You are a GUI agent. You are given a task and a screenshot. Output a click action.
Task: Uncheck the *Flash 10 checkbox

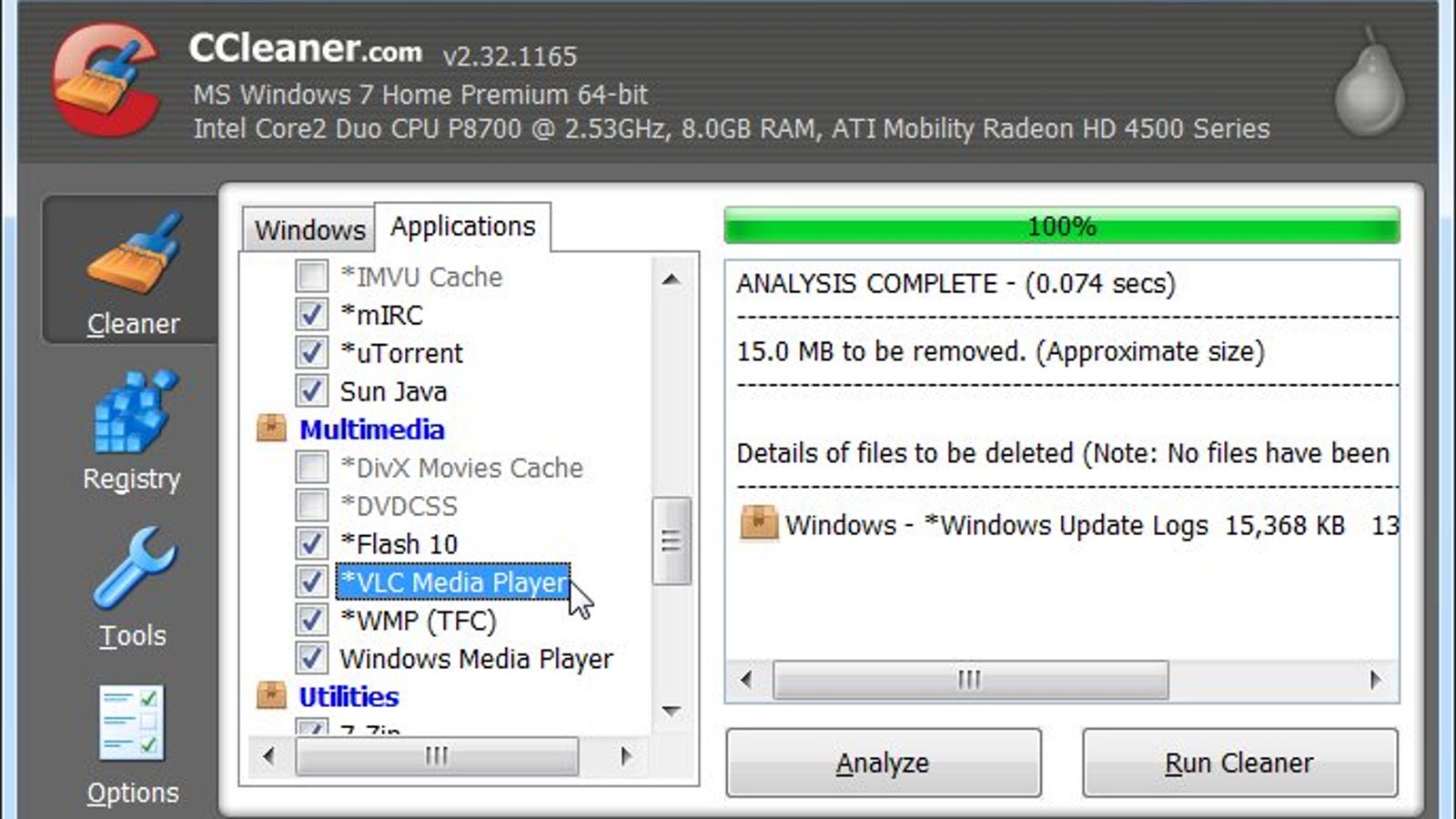pyautogui.click(x=311, y=544)
